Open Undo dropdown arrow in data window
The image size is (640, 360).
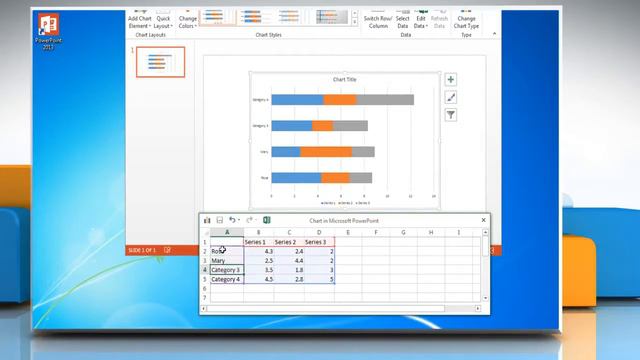pos(239,220)
